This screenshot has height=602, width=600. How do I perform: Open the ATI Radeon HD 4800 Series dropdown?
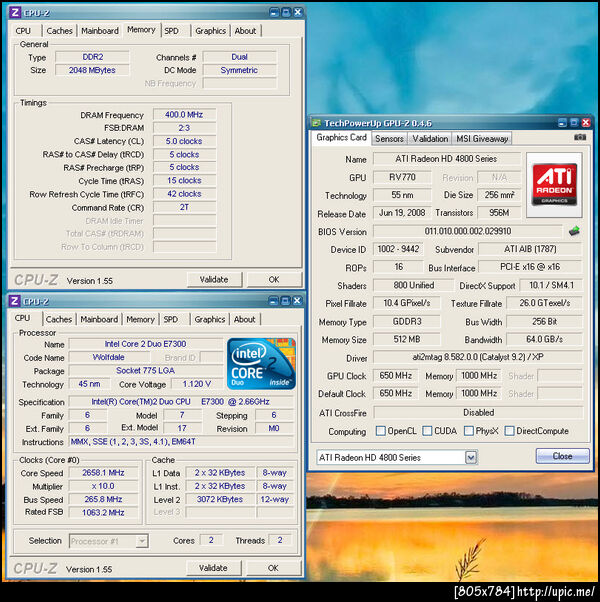click(471, 457)
